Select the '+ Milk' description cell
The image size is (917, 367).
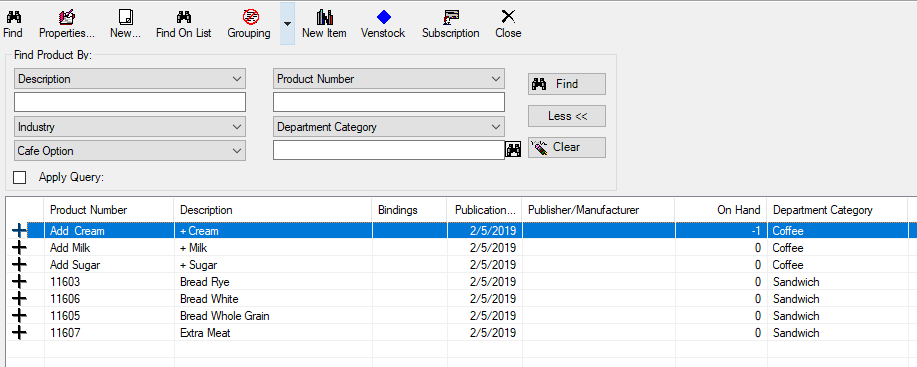(273, 248)
